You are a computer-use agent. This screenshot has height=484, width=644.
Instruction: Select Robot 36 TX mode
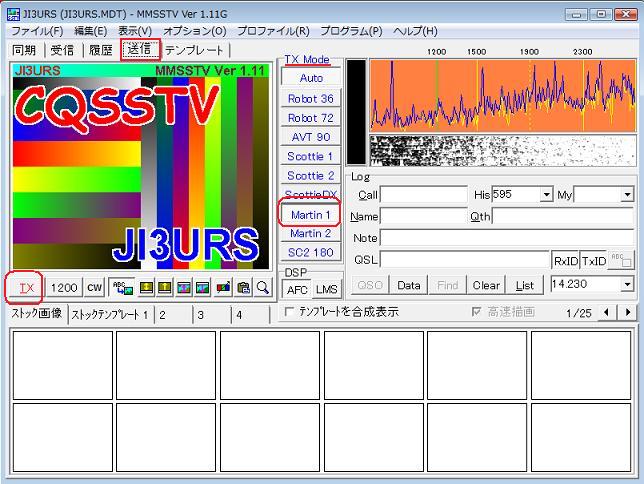click(x=311, y=99)
